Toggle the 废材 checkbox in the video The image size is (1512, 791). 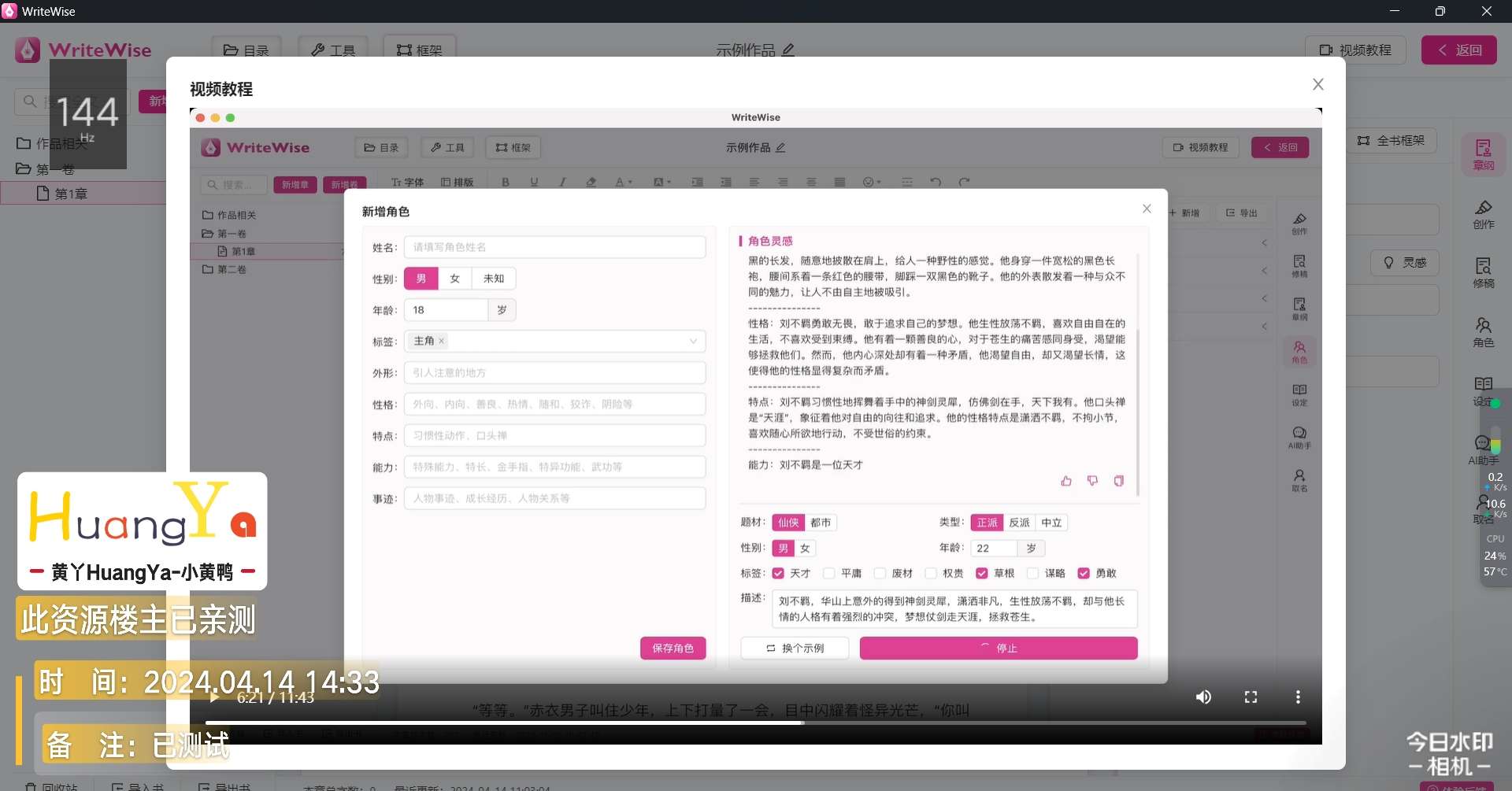(880, 573)
